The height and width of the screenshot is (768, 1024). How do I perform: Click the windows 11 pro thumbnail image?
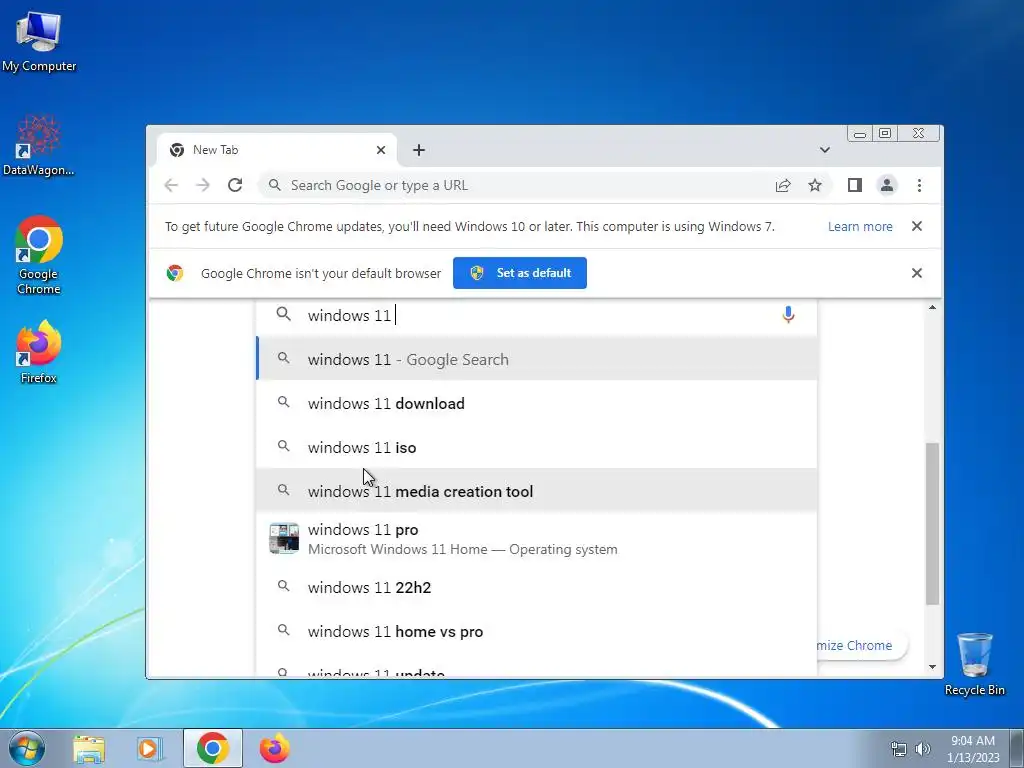tap(284, 538)
